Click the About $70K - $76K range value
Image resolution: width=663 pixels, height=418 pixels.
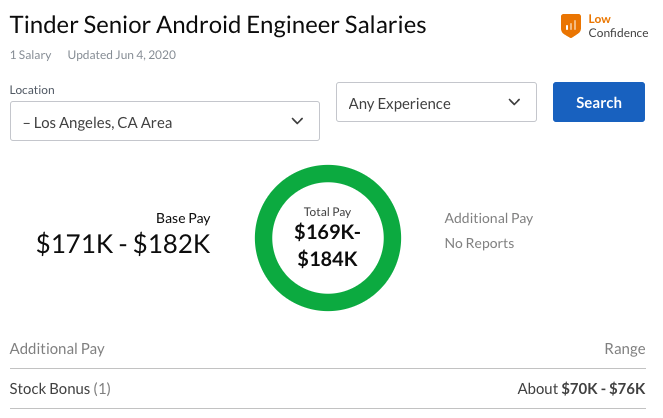(x=581, y=389)
